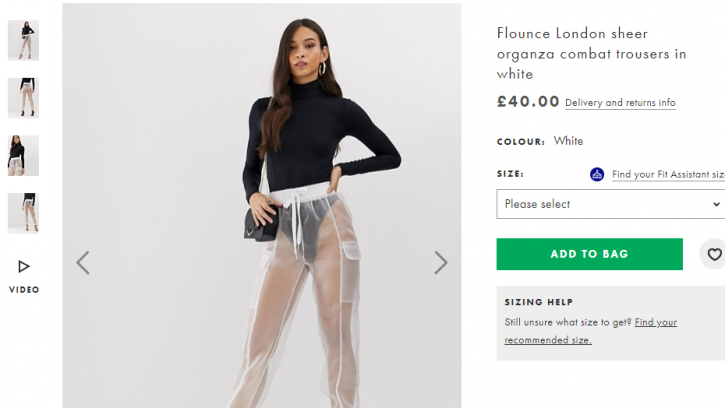Viewport: 725px width, 408px height.
Task: Click the size dropdown chevron arrow
Action: tap(716, 204)
